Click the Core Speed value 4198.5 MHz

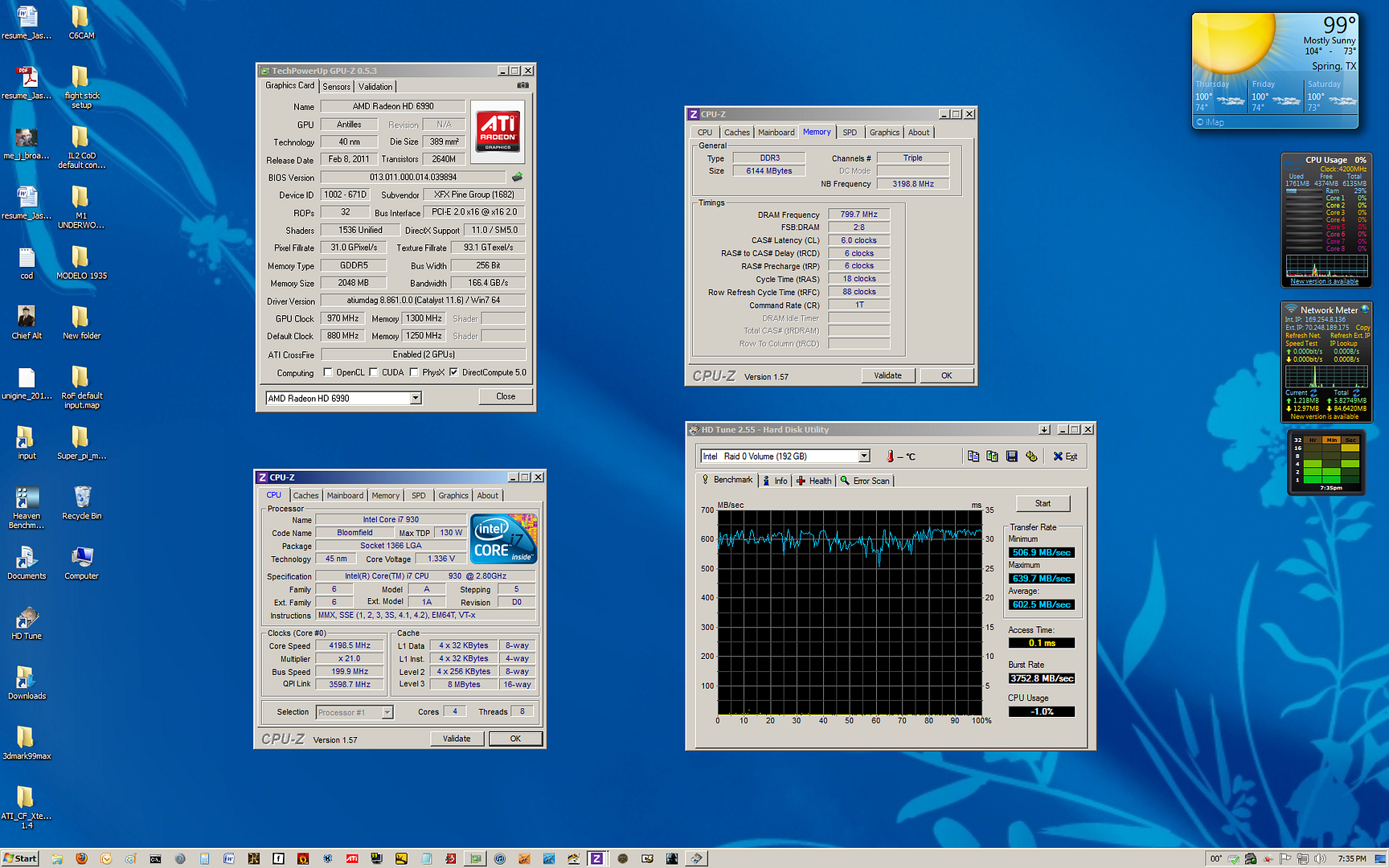350,645
